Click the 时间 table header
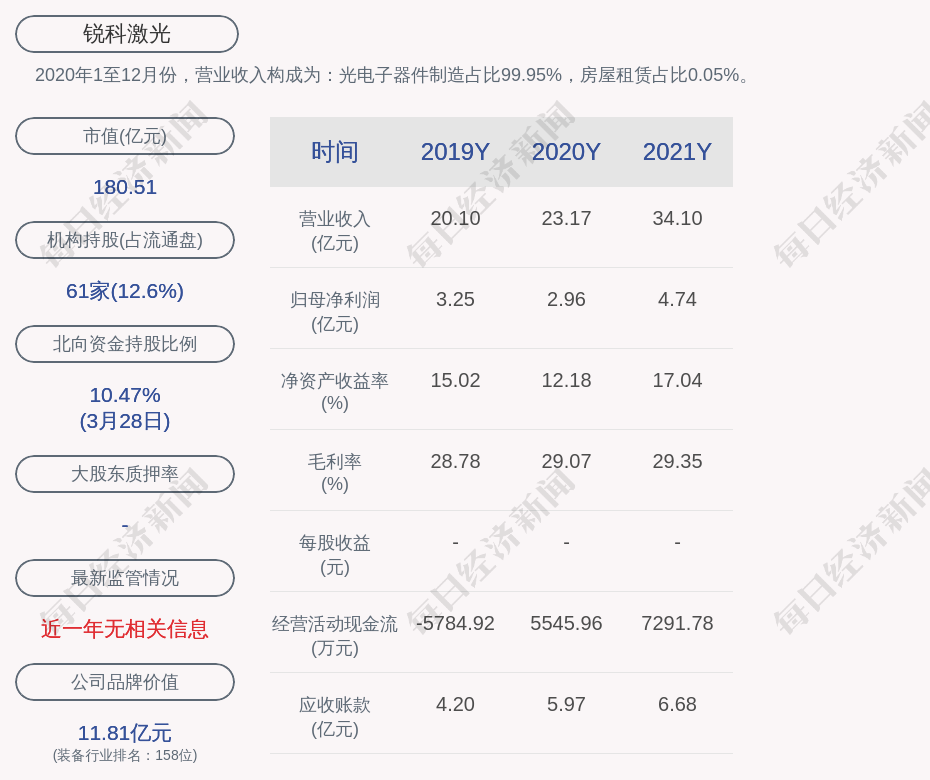The width and height of the screenshot is (930, 780). [x=334, y=152]
